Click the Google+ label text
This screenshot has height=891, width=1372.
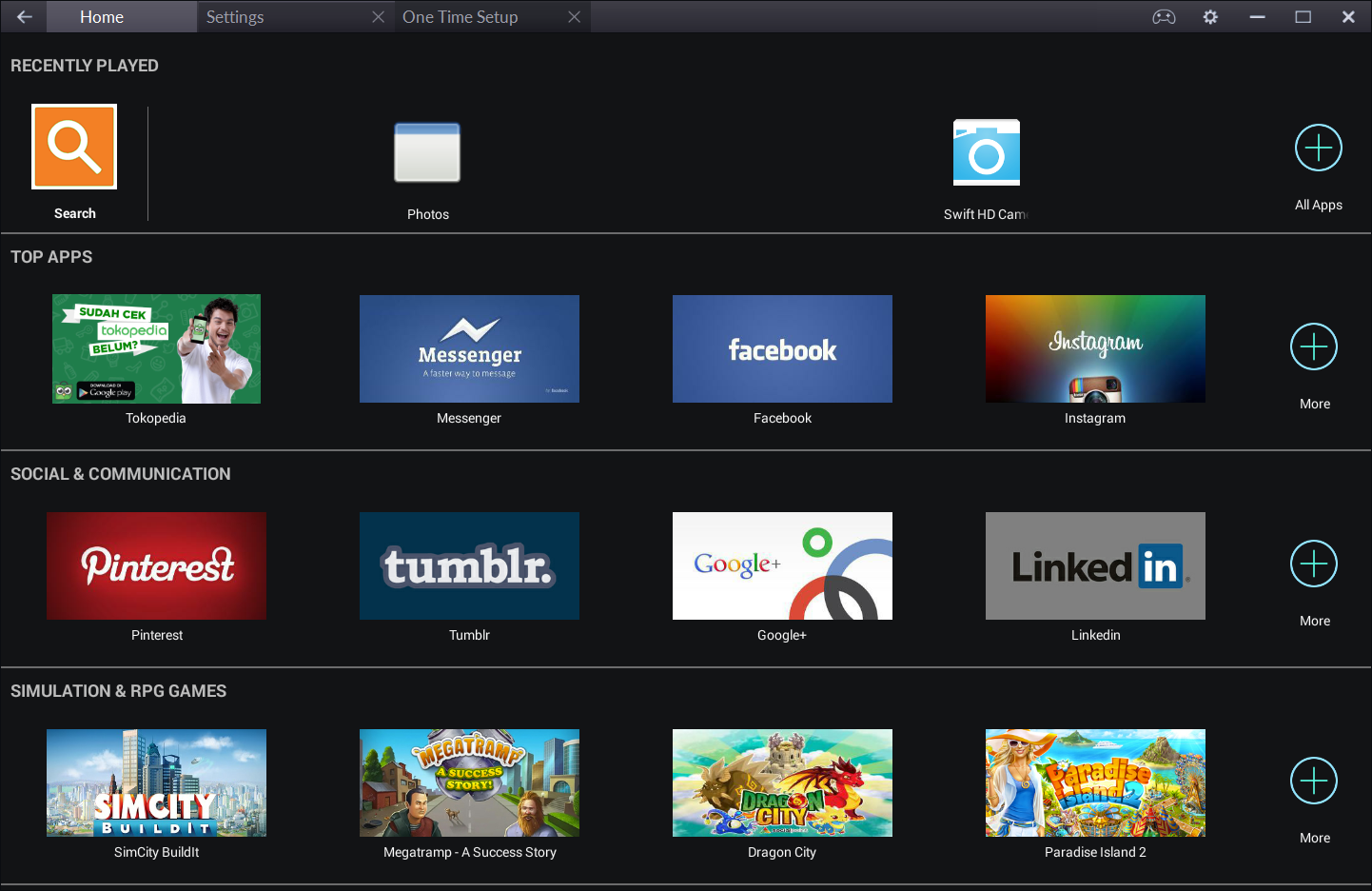(782, 635)
